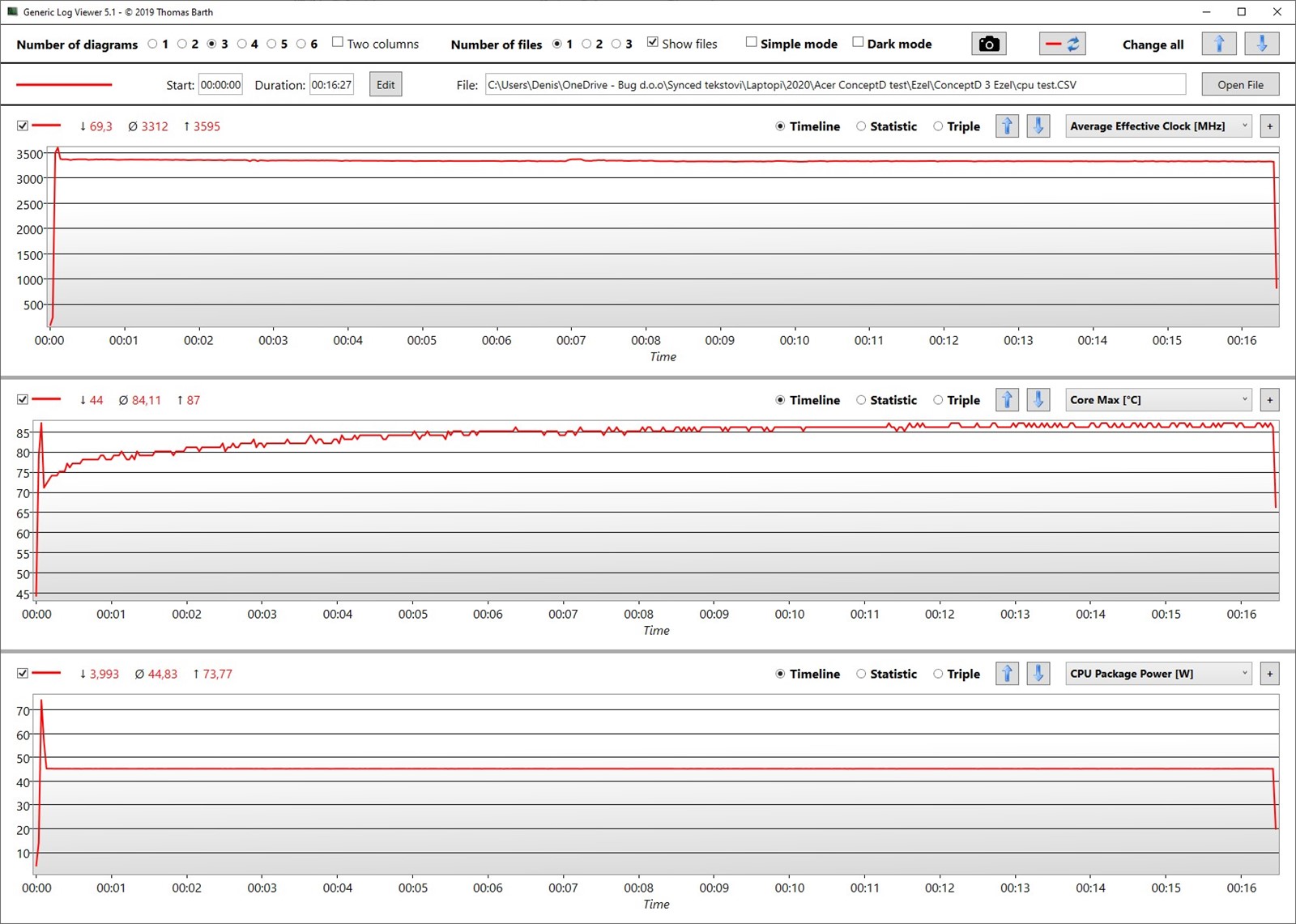Open the Average Effective Clock dropdown
Screen dimensions: 1296x924
[1158, 126]
